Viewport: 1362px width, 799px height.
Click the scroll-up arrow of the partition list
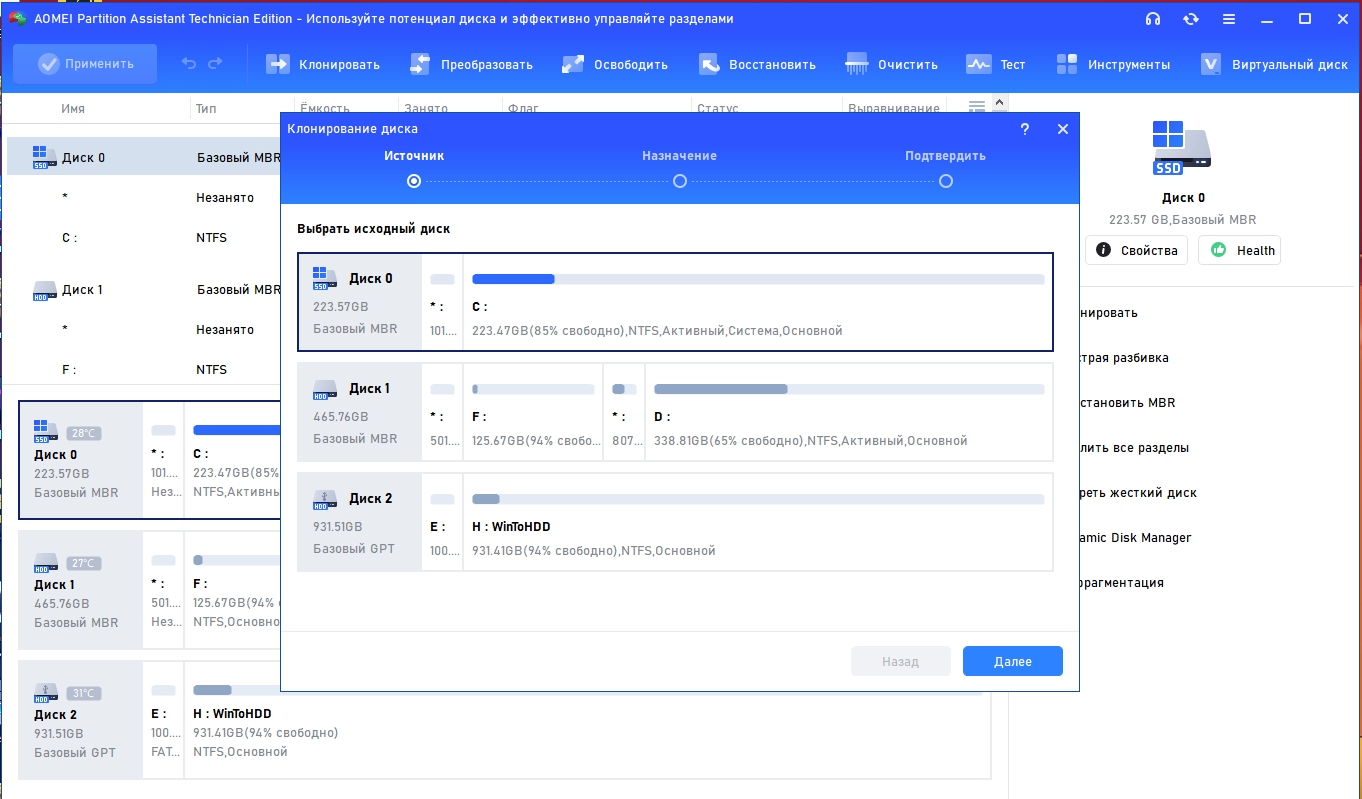tap(998, 103)
